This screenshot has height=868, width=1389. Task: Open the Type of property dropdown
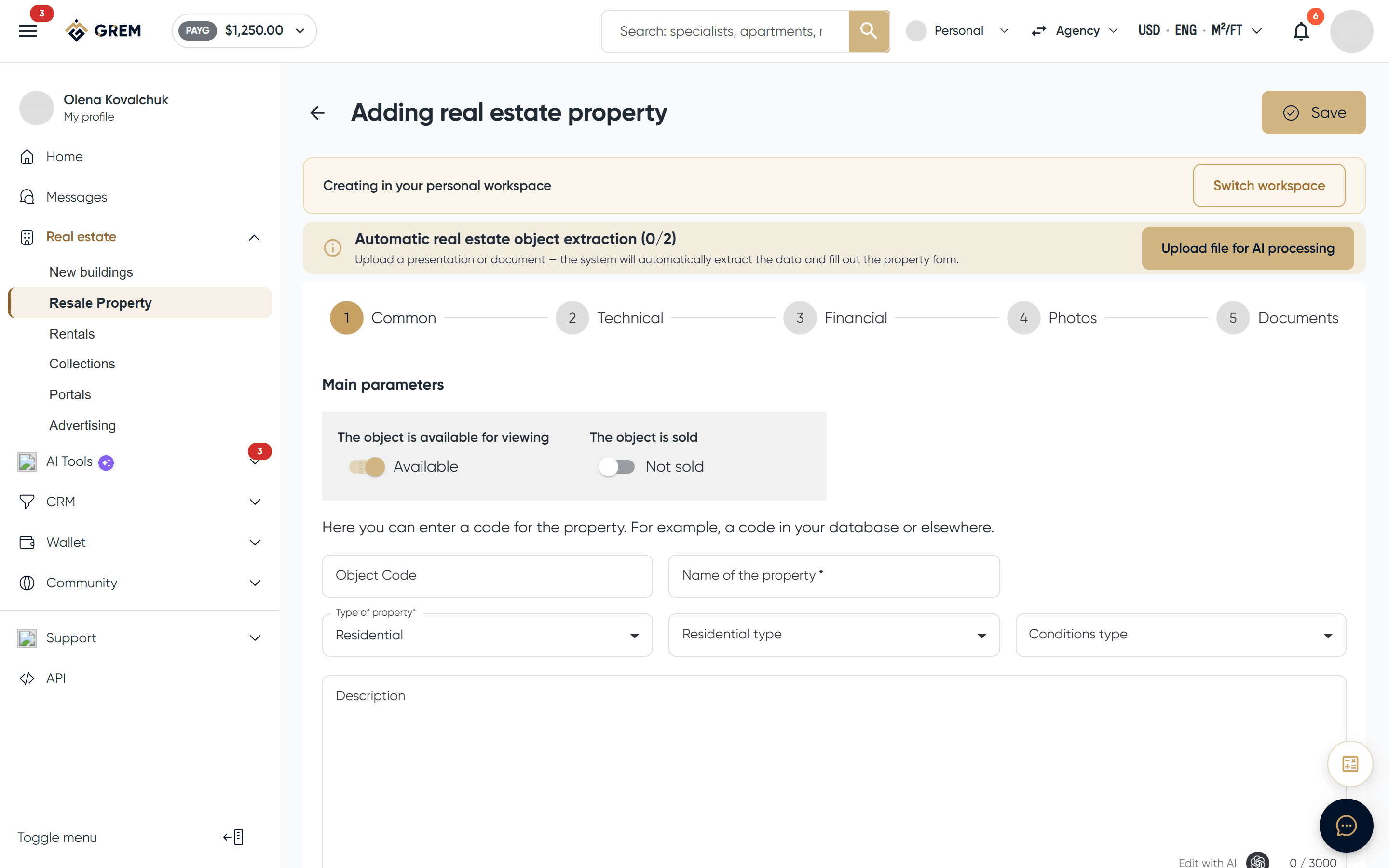(x=487, y=635)
